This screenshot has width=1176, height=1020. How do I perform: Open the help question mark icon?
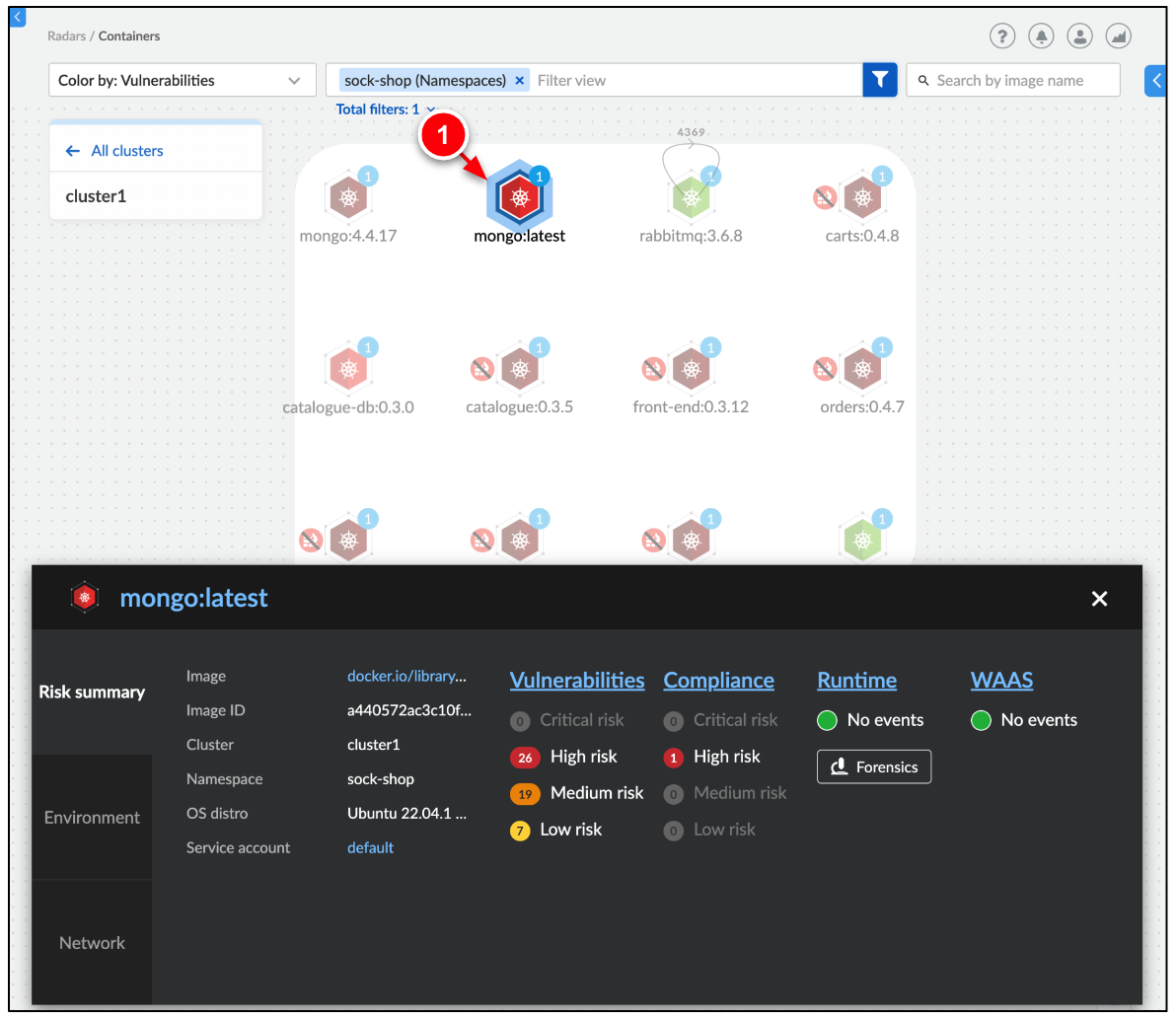pos(1002,36)
